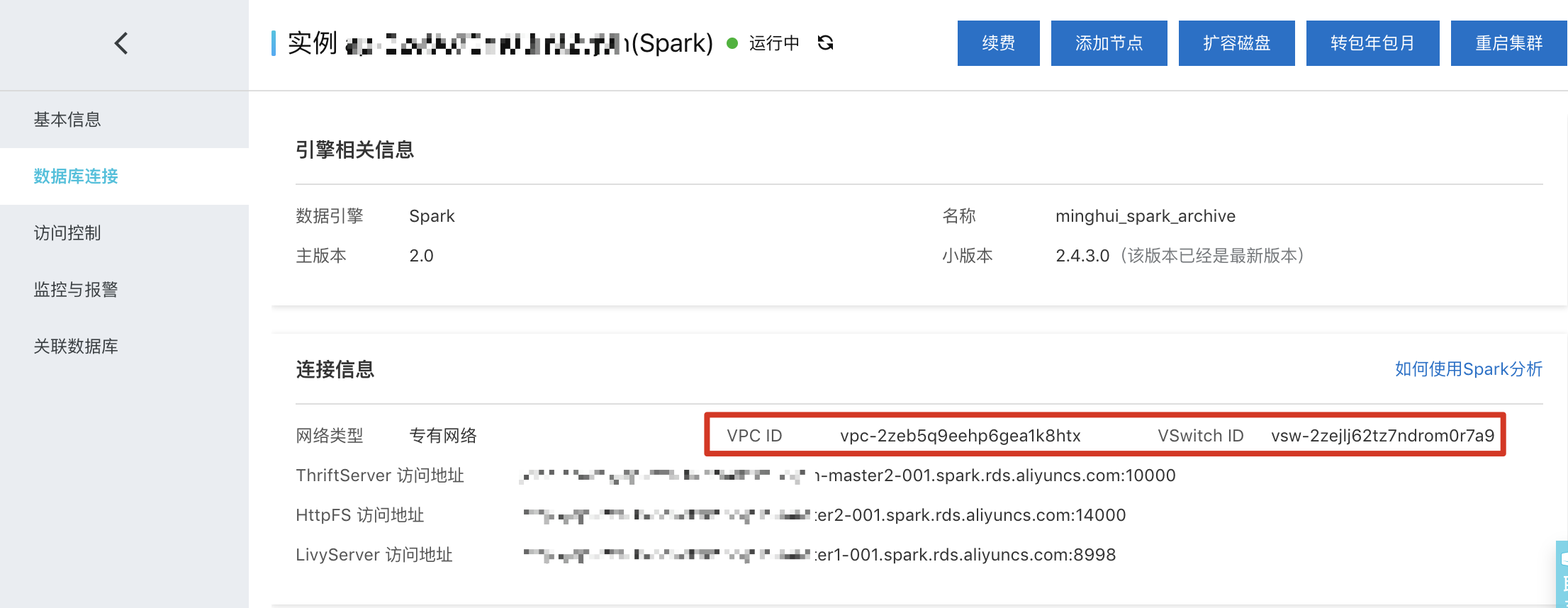The image size is (1568, 608).
Task: Click the 引擎相关信息 section heading
Action: coord(354,150)
